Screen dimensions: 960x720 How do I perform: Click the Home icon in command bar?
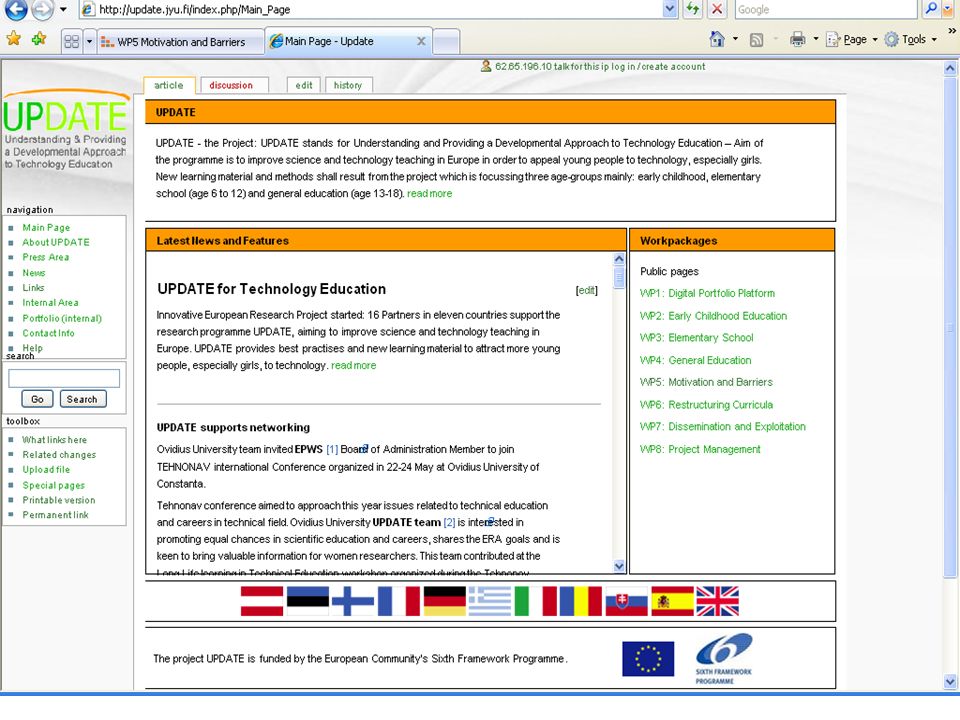click(x=717, y=39)
